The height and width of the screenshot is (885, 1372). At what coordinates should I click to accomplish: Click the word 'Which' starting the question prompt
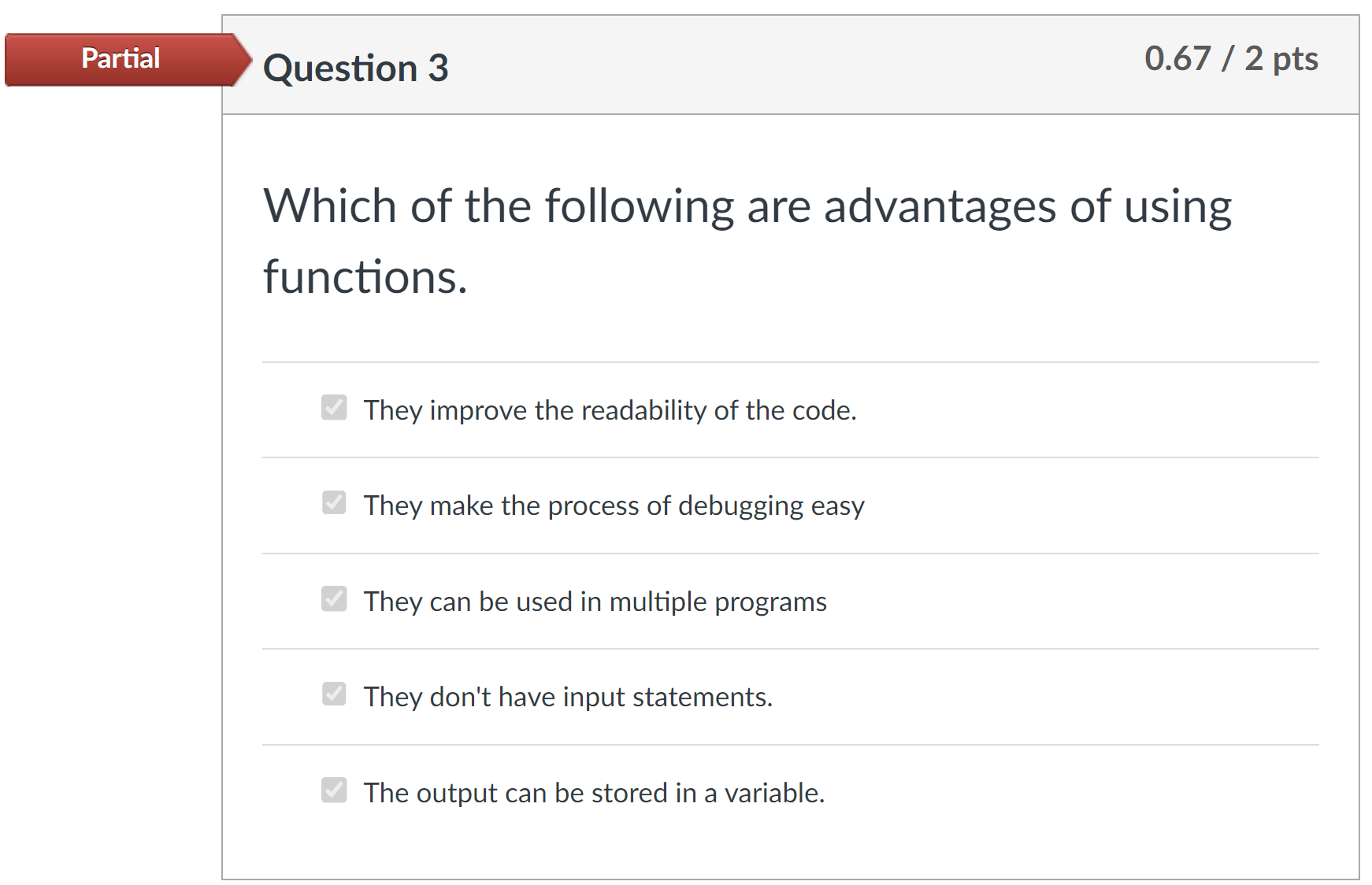(x=330, y=206)
